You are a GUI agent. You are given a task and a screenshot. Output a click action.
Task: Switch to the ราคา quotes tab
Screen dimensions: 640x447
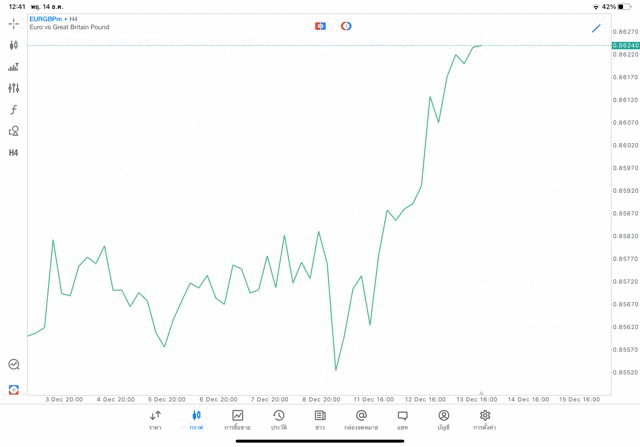point(155,419)
